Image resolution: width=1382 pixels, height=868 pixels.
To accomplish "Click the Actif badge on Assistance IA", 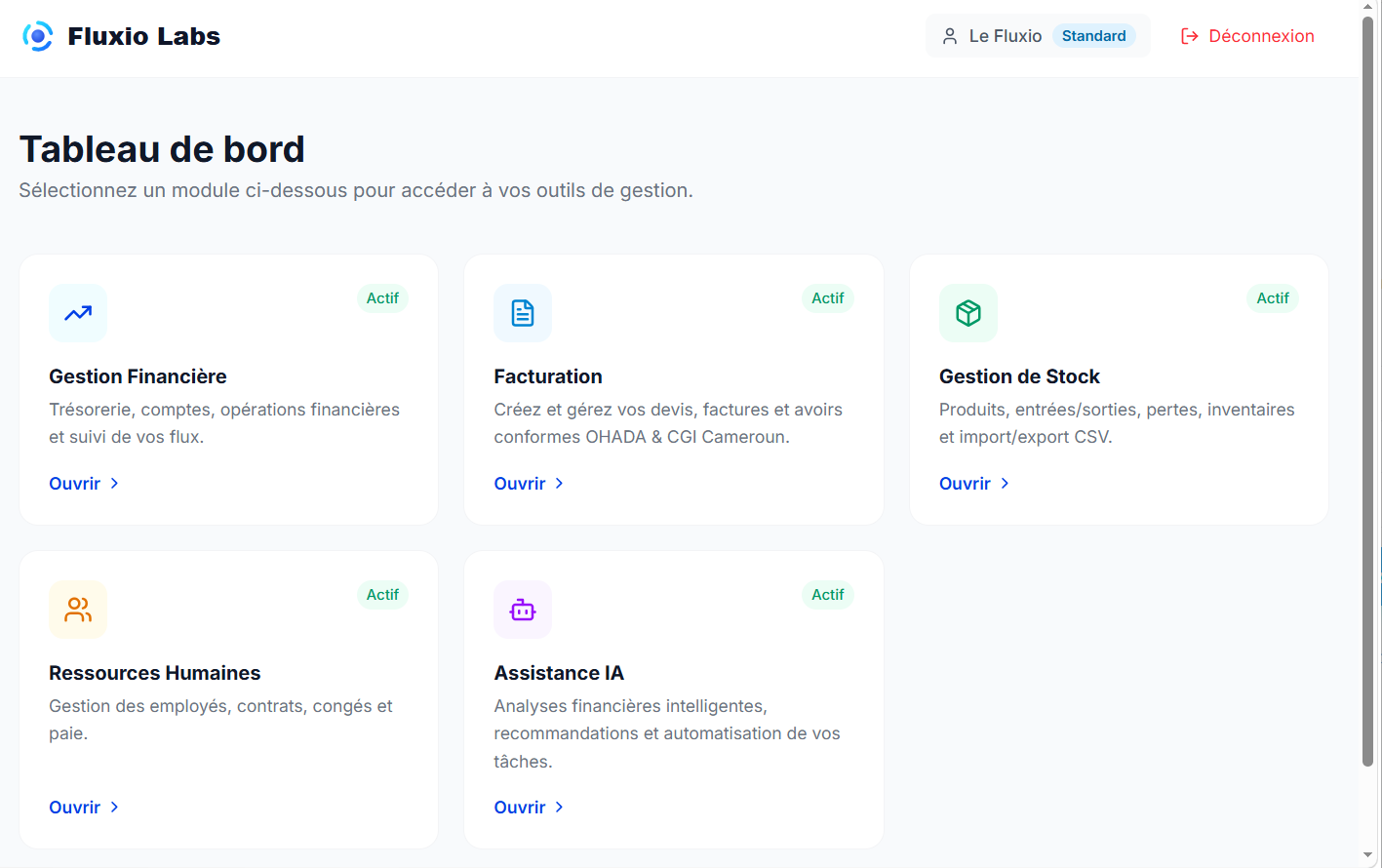I will (x=828, y=595).
